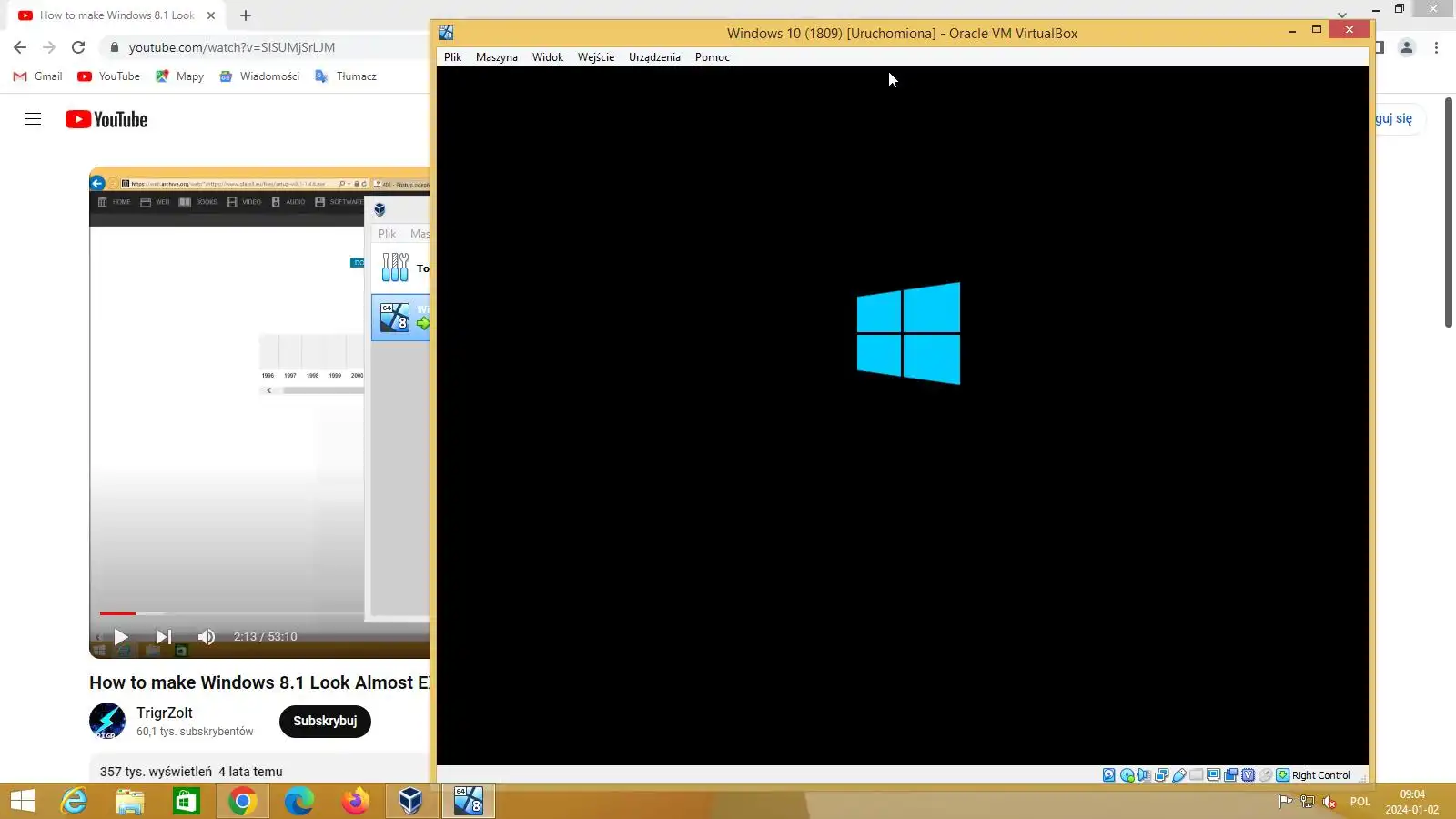Launch Firefox from the taskbar
This screenshot has height=819, width=1456.
356,801
